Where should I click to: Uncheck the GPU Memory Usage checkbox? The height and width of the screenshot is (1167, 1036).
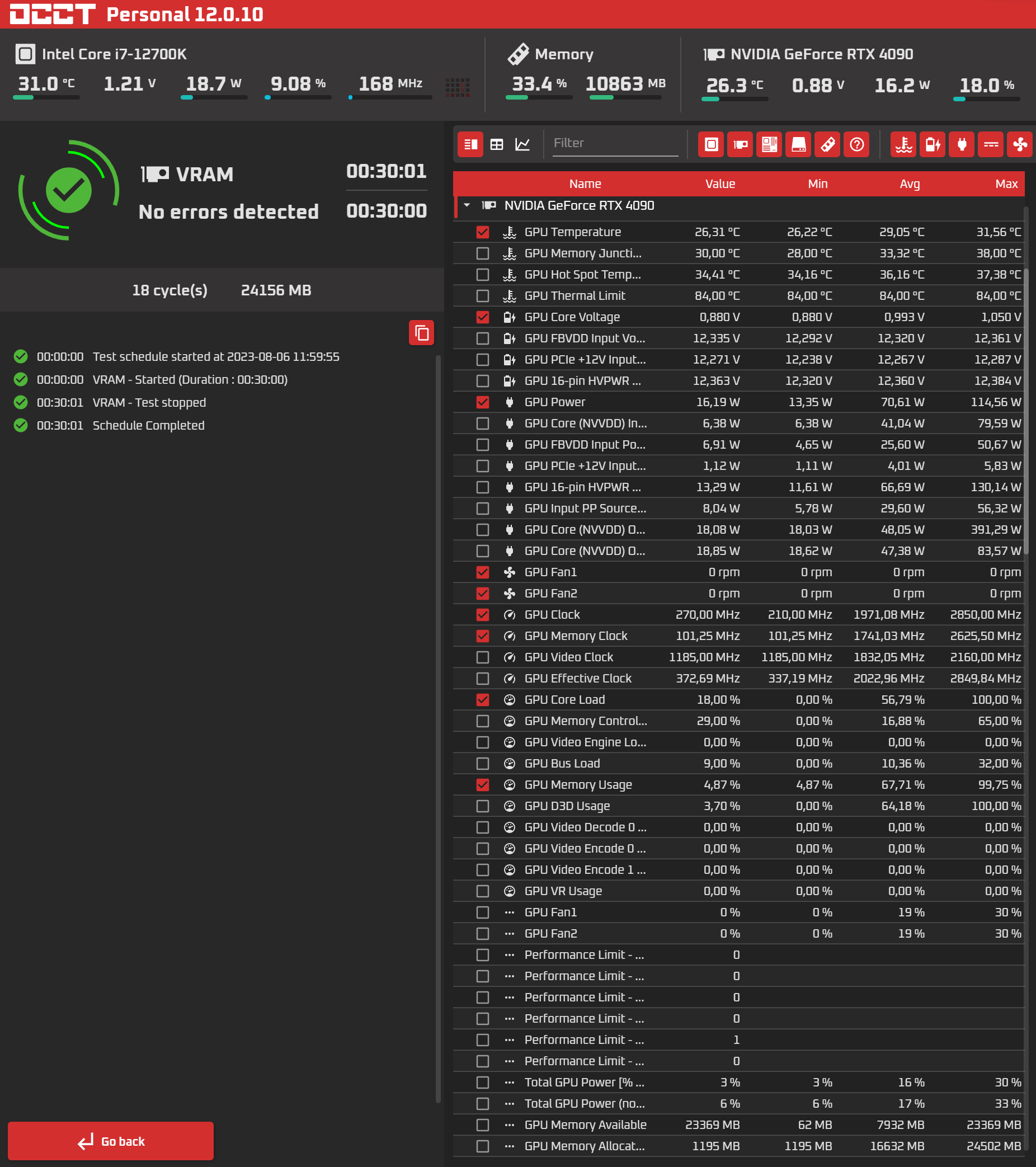coord(483,785)
